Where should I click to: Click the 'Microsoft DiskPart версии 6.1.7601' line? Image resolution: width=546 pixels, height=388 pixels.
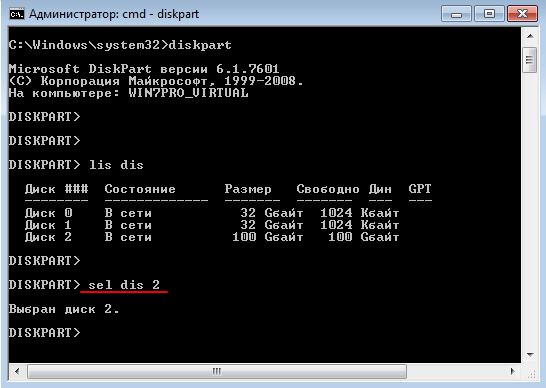(144, 69)
